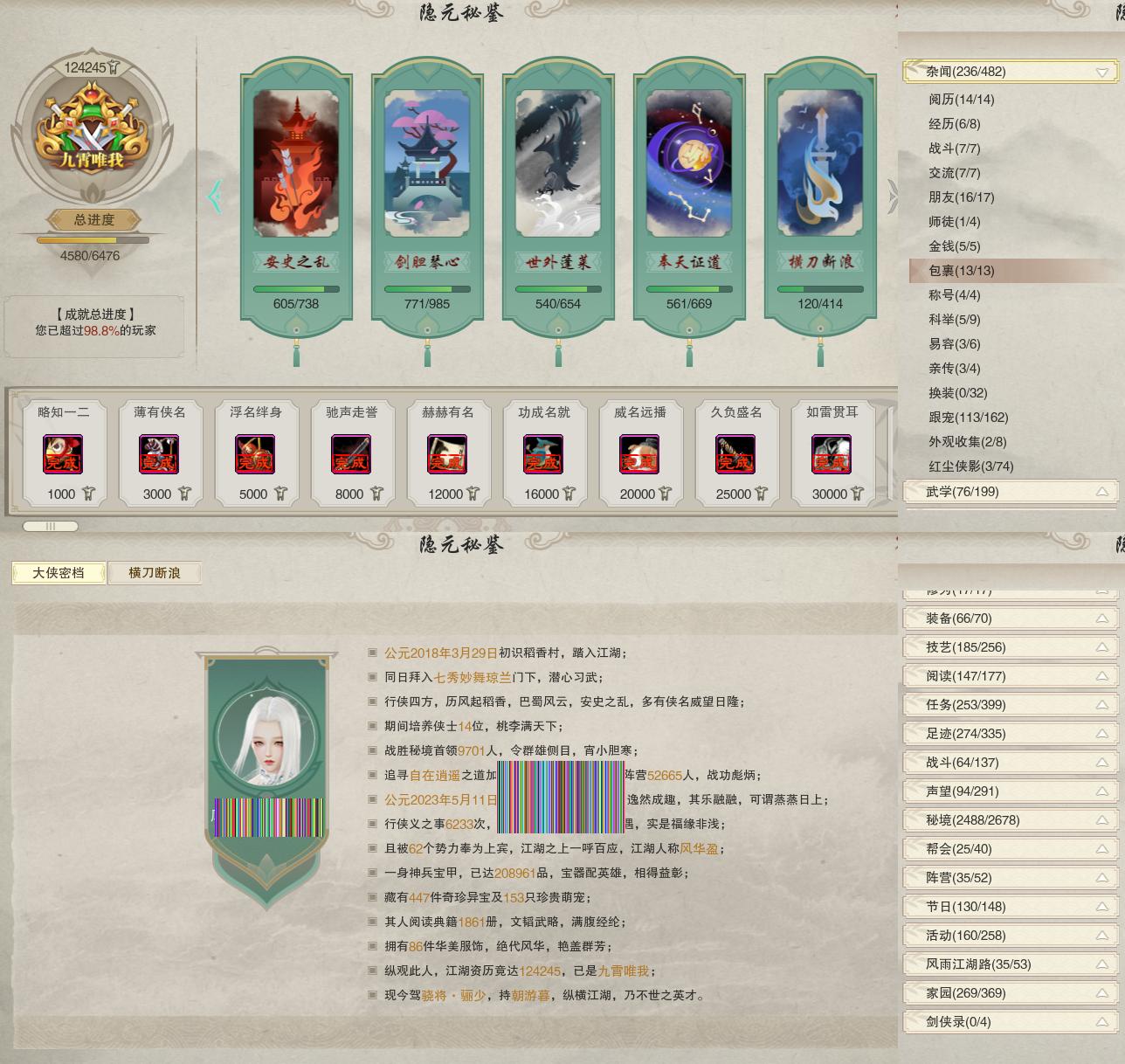Expand the 家园(269/369) category

pos(1101,993)
